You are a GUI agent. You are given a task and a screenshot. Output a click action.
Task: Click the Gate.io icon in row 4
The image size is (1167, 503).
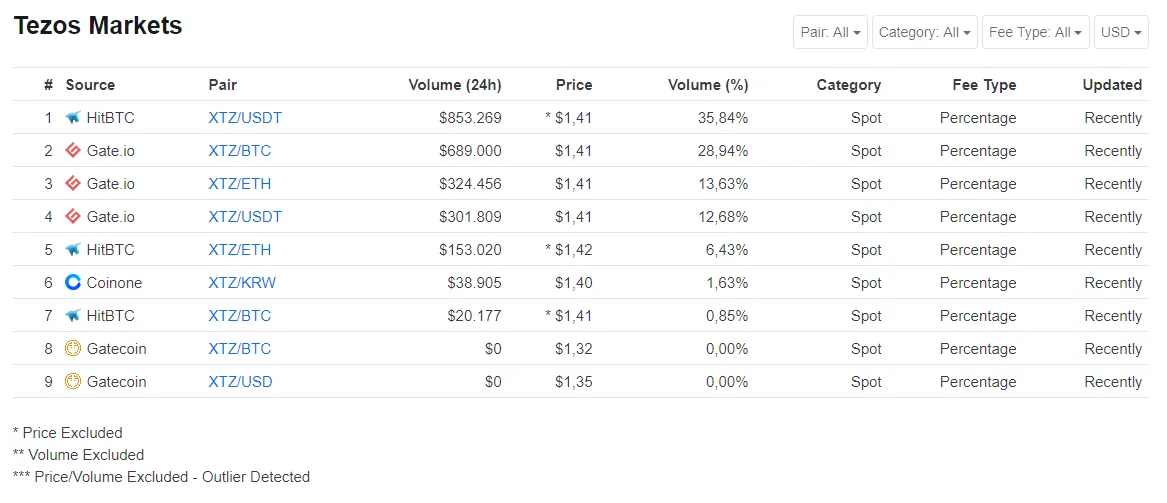pos(72,217)
